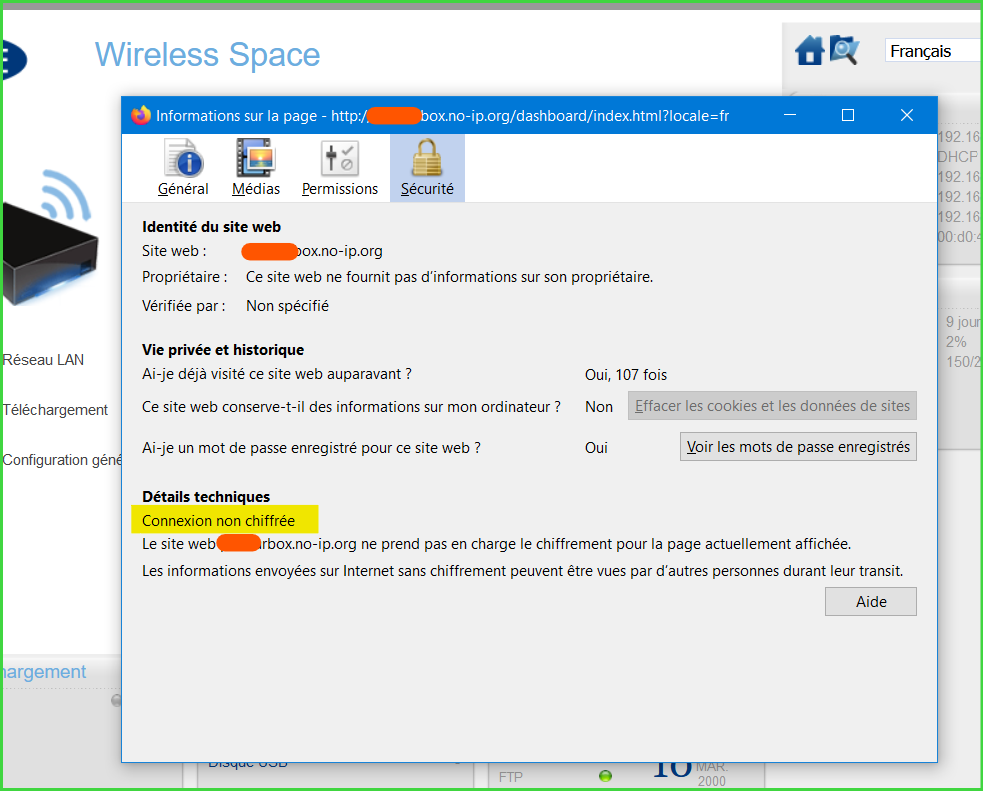The width and height of the screenshot is (983, 791).
Task: Click the Aide button
Action: pyautogui.click(x=870, y=601)
